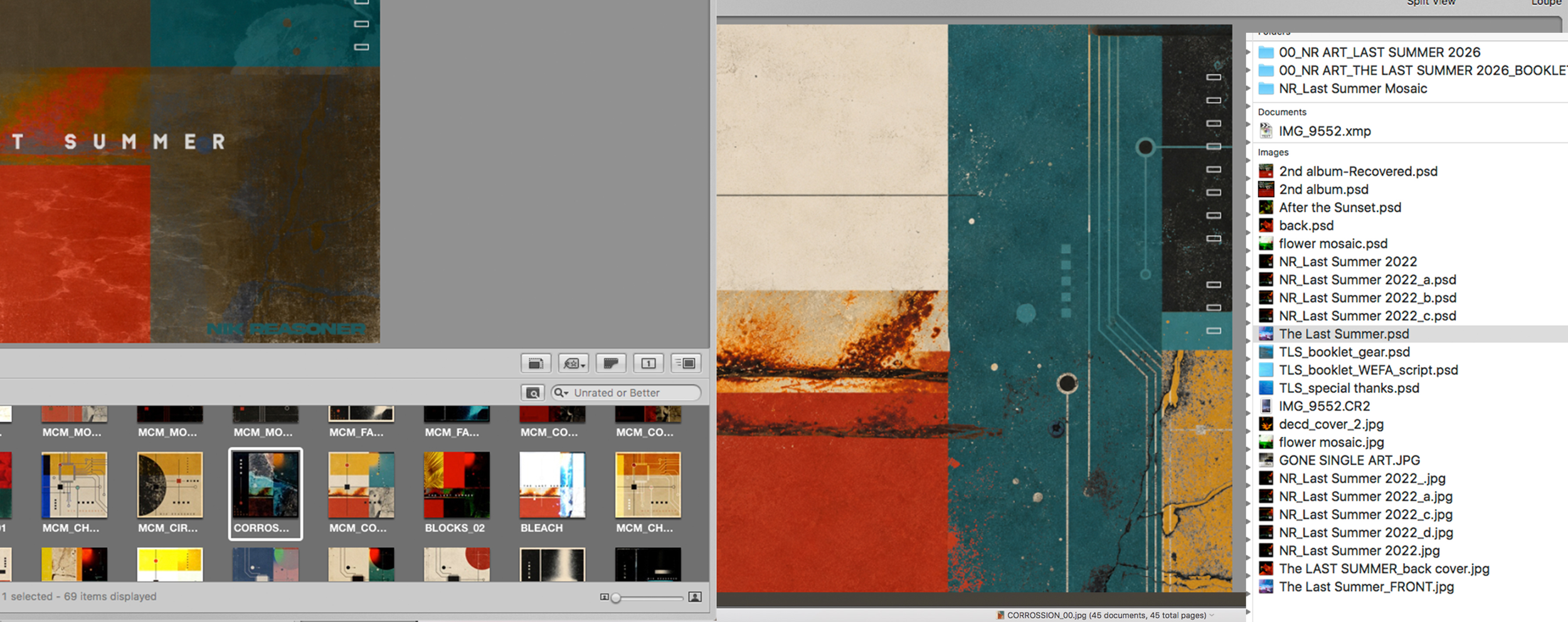Open the CORROSSION_00.jpg title dropdown chevron
Viewport: 1568px width, 622px height.
pyautogui.click(x=1212, y=616)
